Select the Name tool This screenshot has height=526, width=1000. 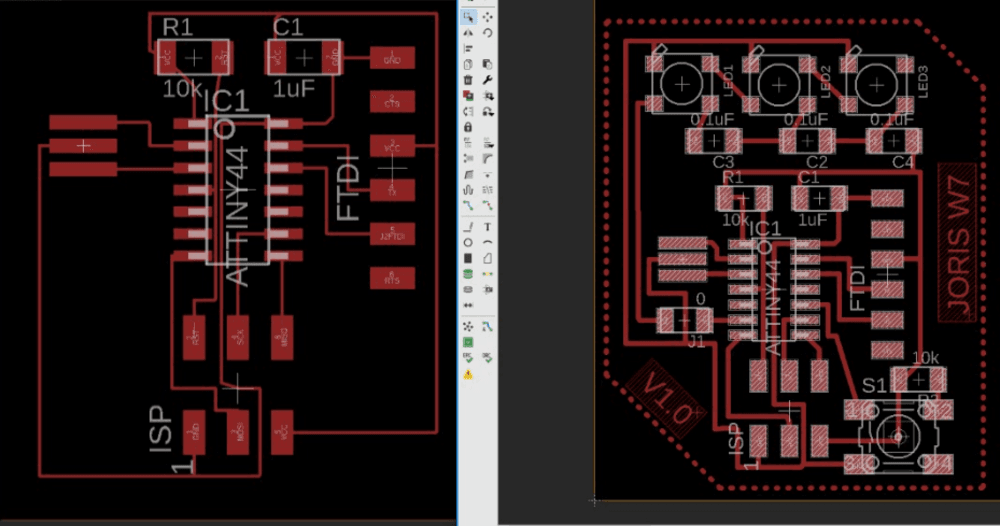468,143
